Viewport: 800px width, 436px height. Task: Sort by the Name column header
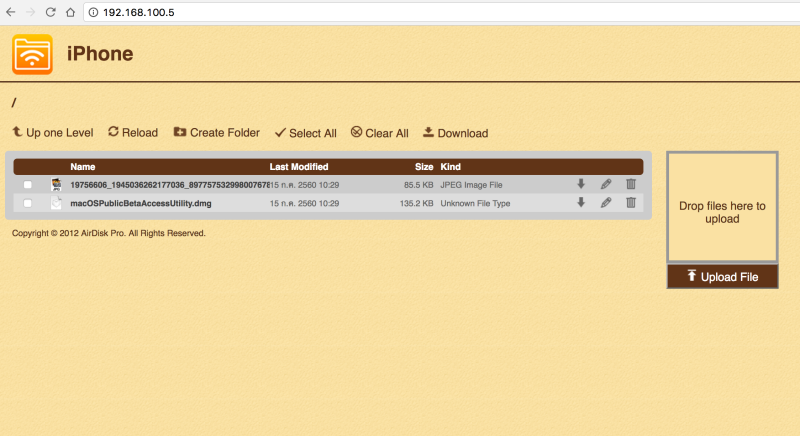pyautogui.click(x=83, y=167)
